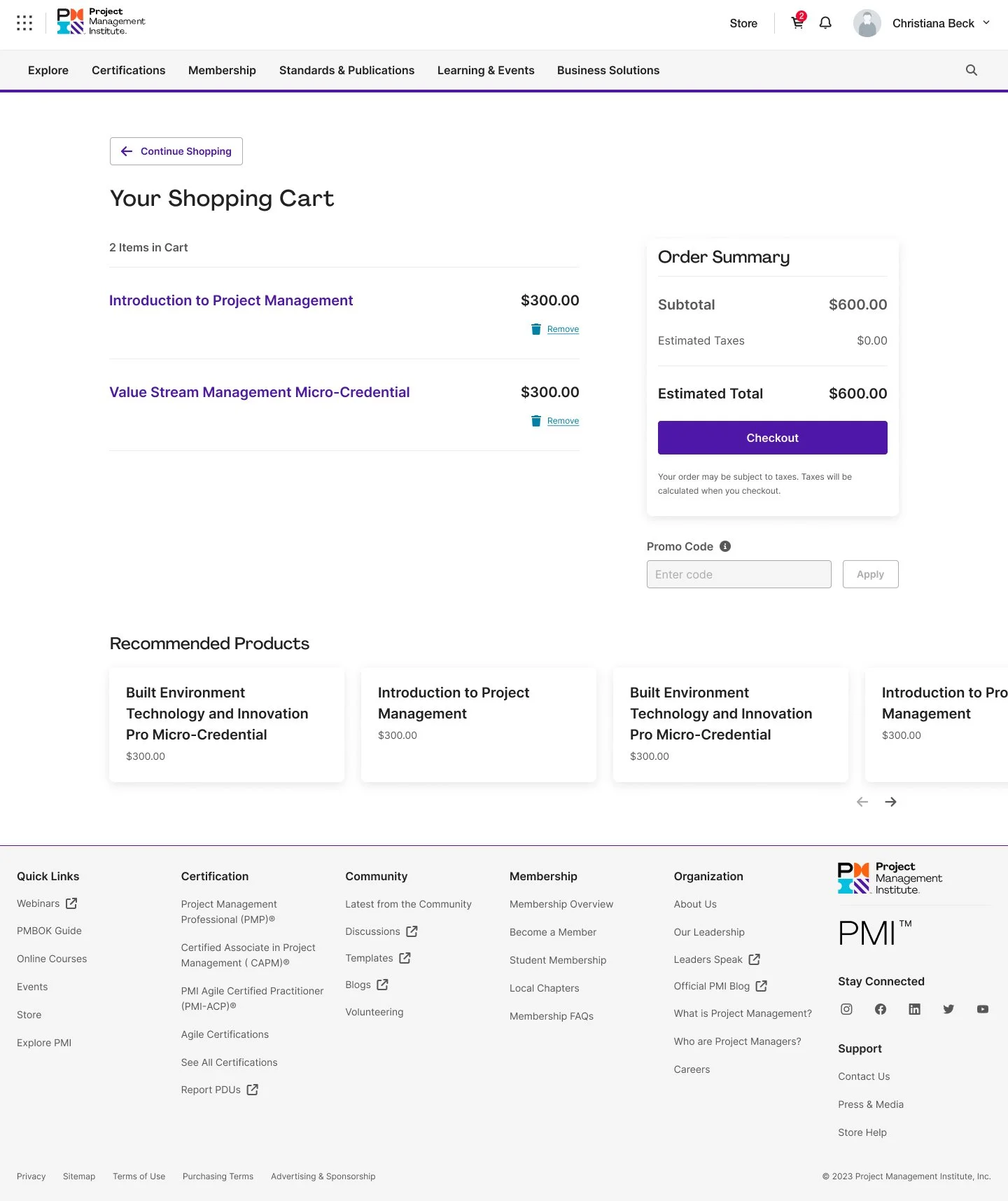Screen dimensions: 1008x1201
Task: View See All Certifications link
Action: 229,1062
